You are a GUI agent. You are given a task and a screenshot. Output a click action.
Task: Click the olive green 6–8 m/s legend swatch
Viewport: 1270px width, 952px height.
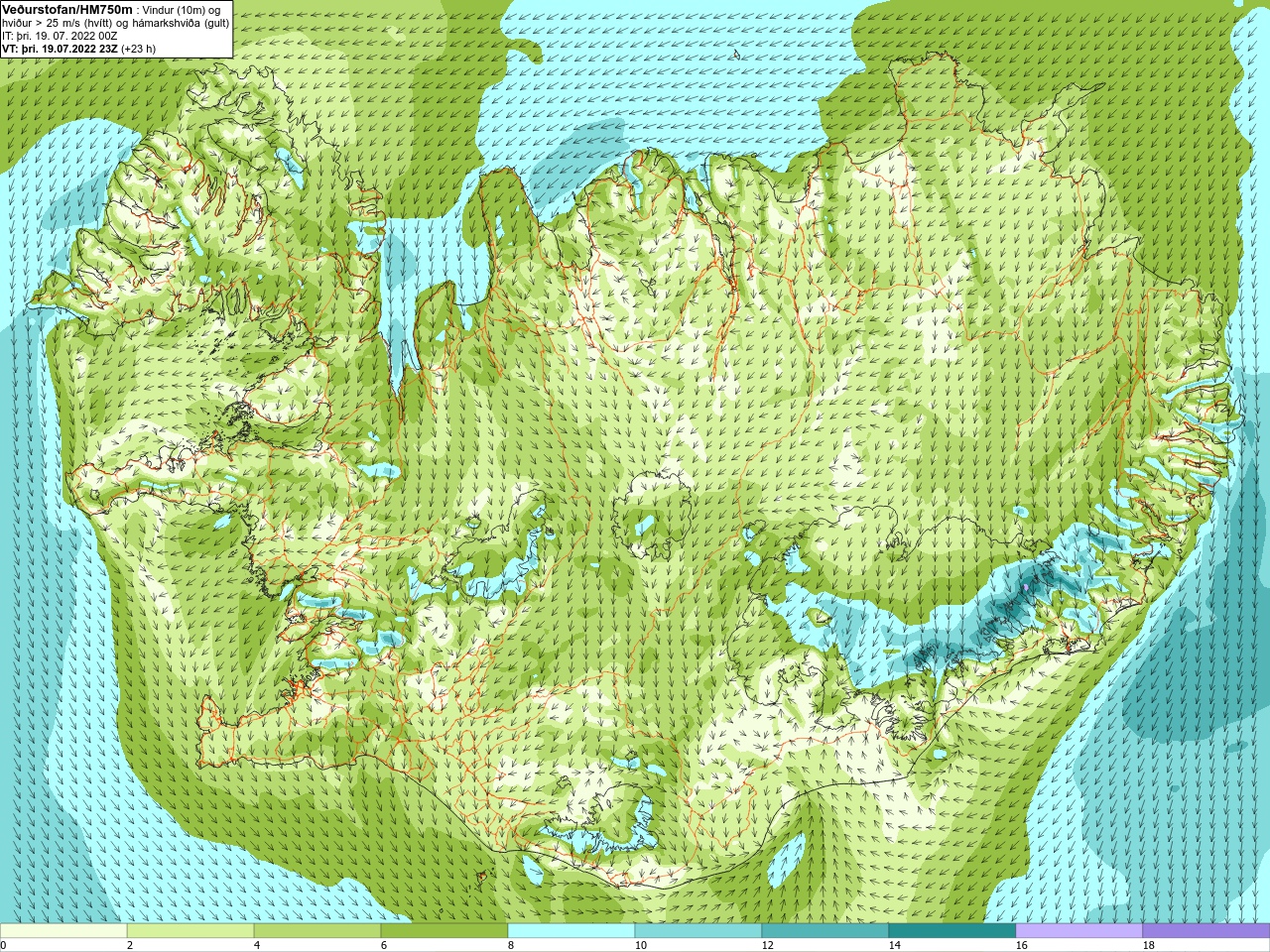coord(444,931)
